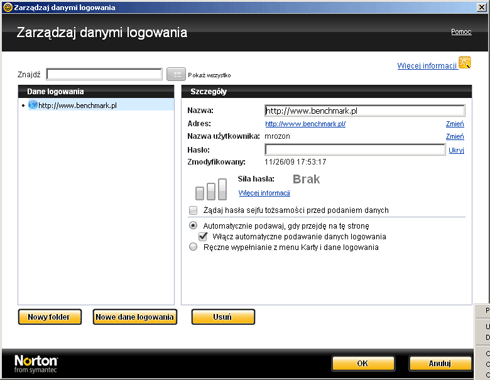Click the globe icon of benchmark.pl entry
The height and width of the screenshot is (380, 490).
coord(33,105)
